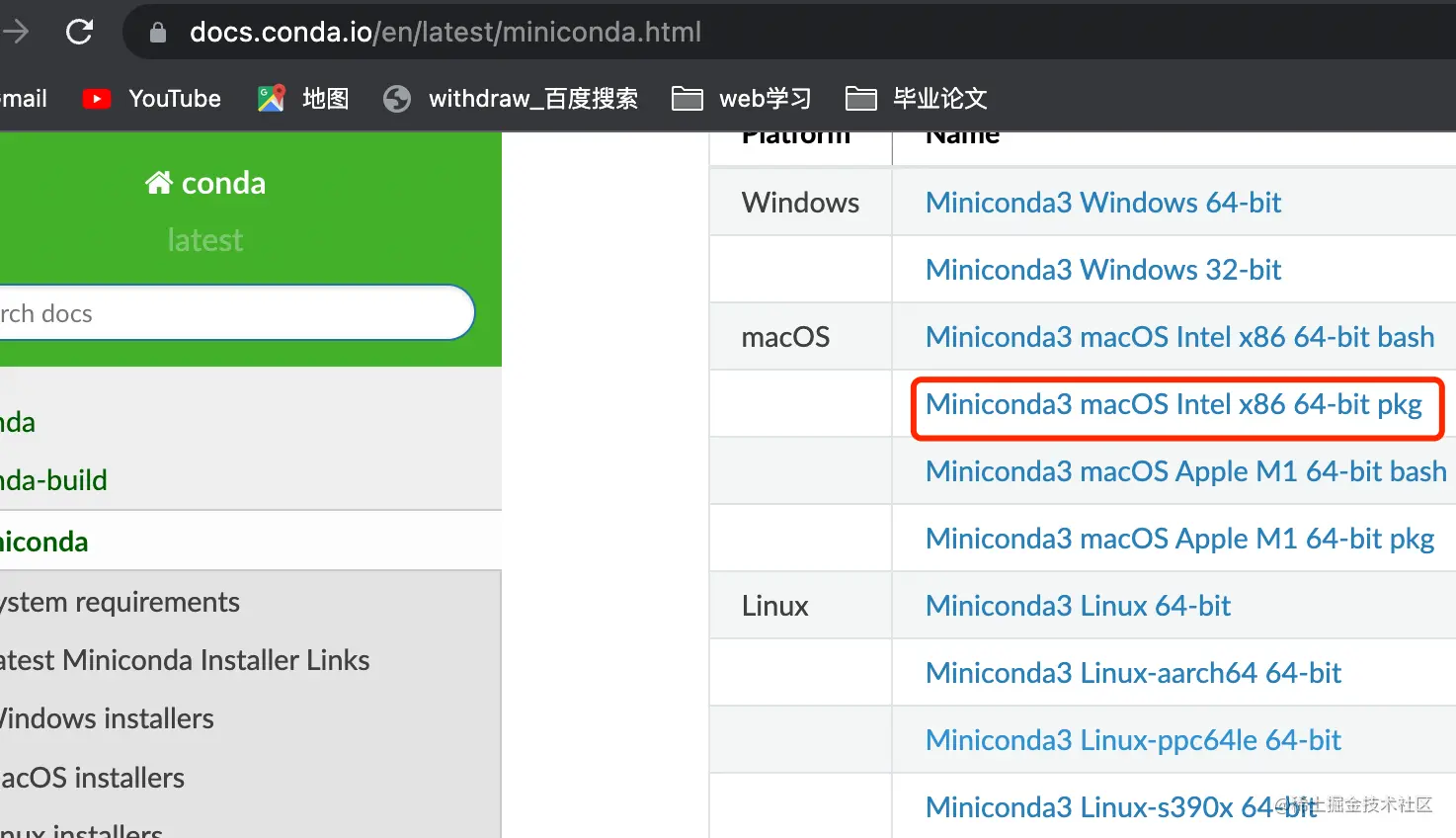The image size is (1456, 838).
Task: Click the address bar URL
Action: pos(445,32)
